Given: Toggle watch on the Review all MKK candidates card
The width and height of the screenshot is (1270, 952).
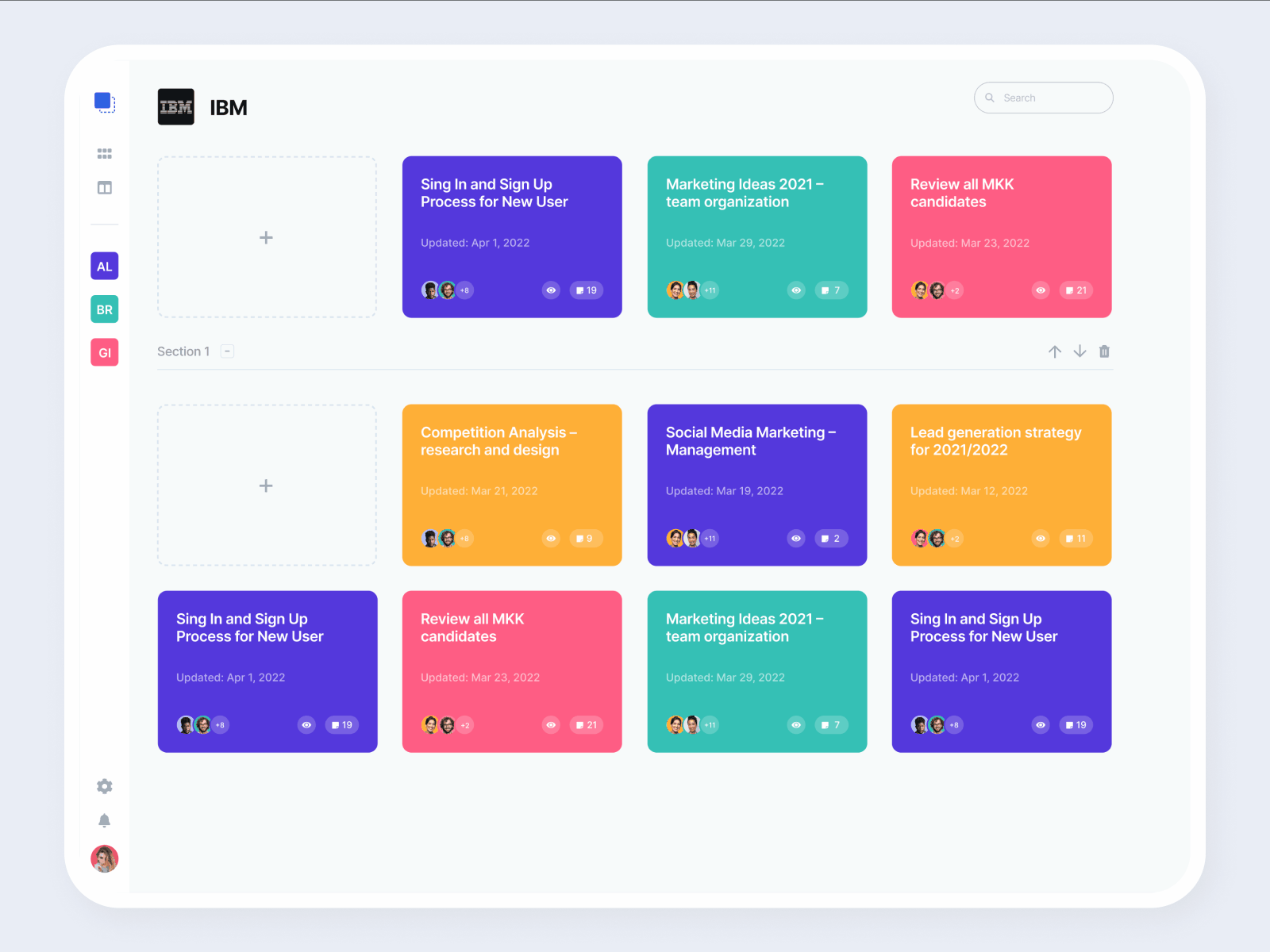Looking at the screenshot, I should pyautogui.click(x=1041, y=290).
